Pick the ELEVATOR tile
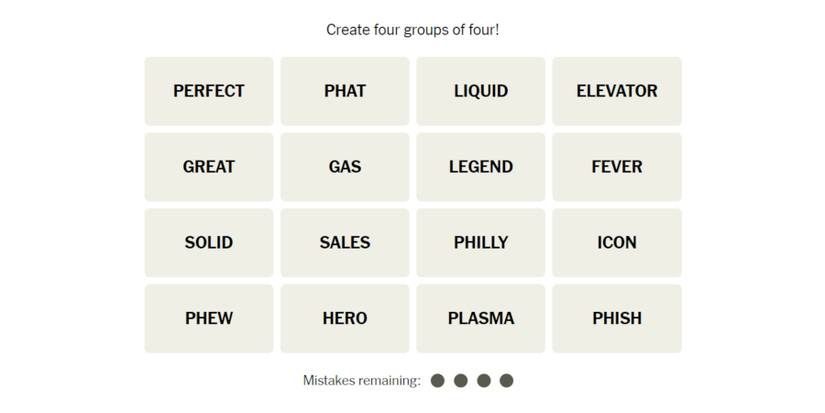 pyautogui.click(x=616, y=91)
